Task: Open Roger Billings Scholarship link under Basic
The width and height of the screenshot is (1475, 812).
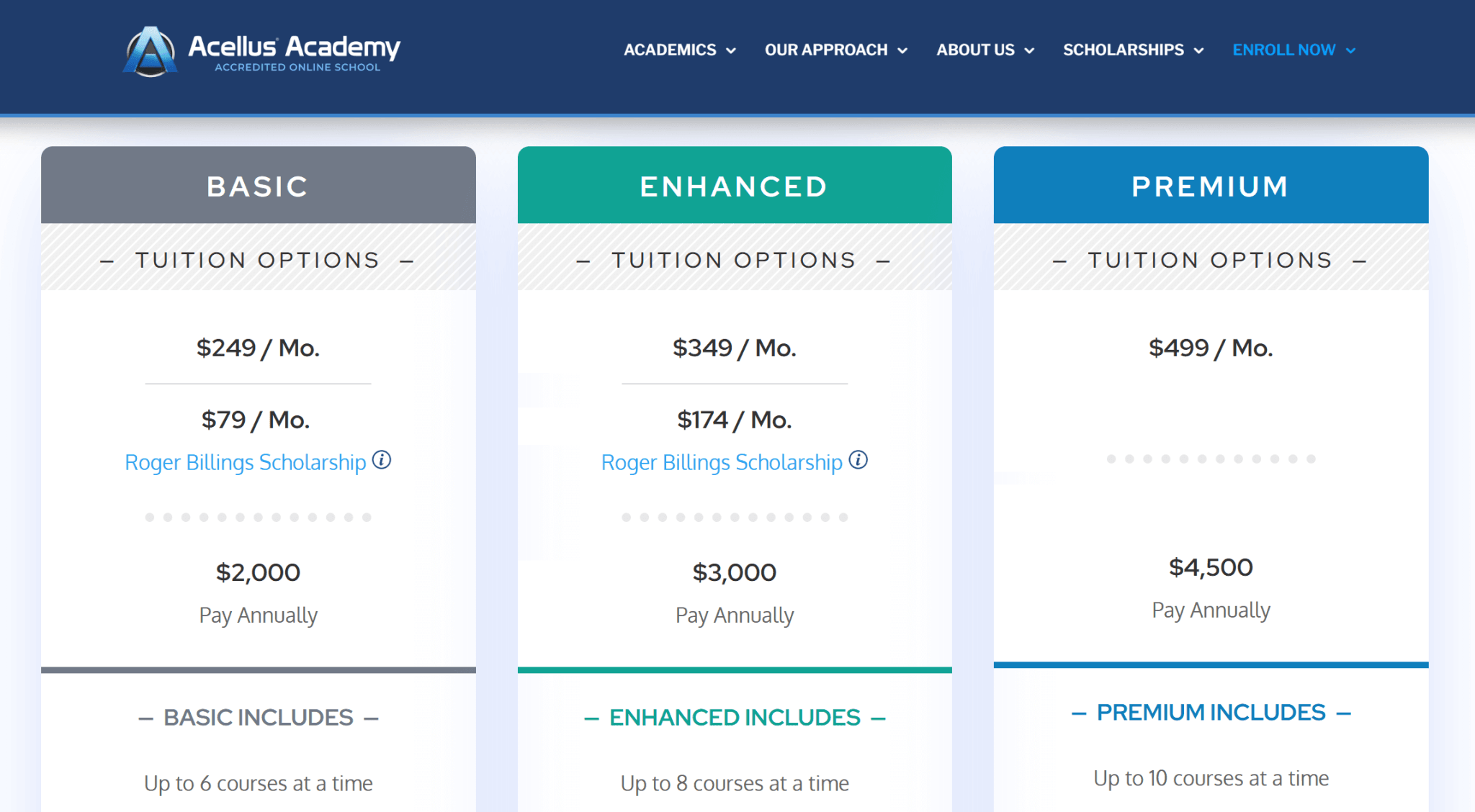Action: coord(245,462)
